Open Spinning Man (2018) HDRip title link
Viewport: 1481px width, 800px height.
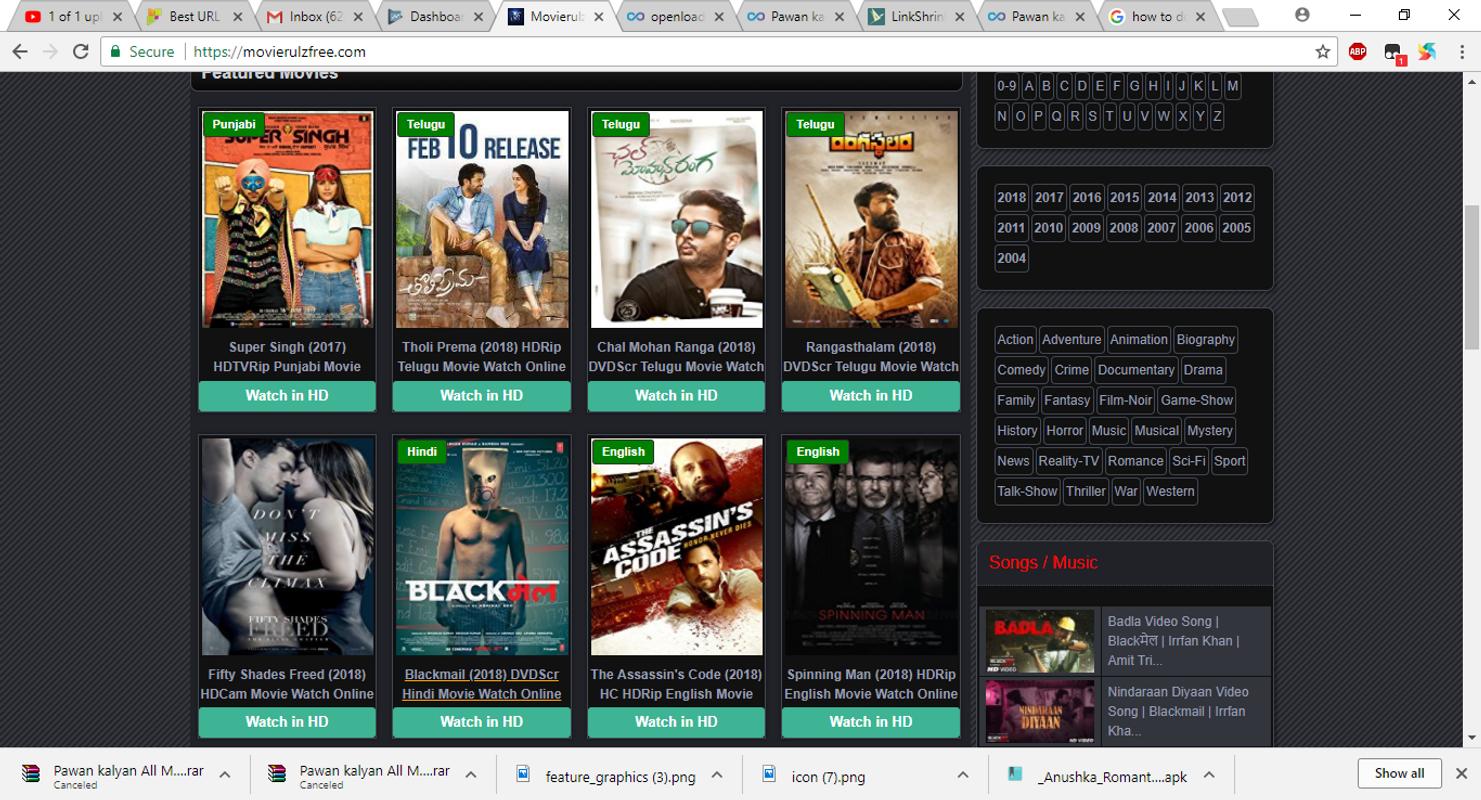coord(871,684)
